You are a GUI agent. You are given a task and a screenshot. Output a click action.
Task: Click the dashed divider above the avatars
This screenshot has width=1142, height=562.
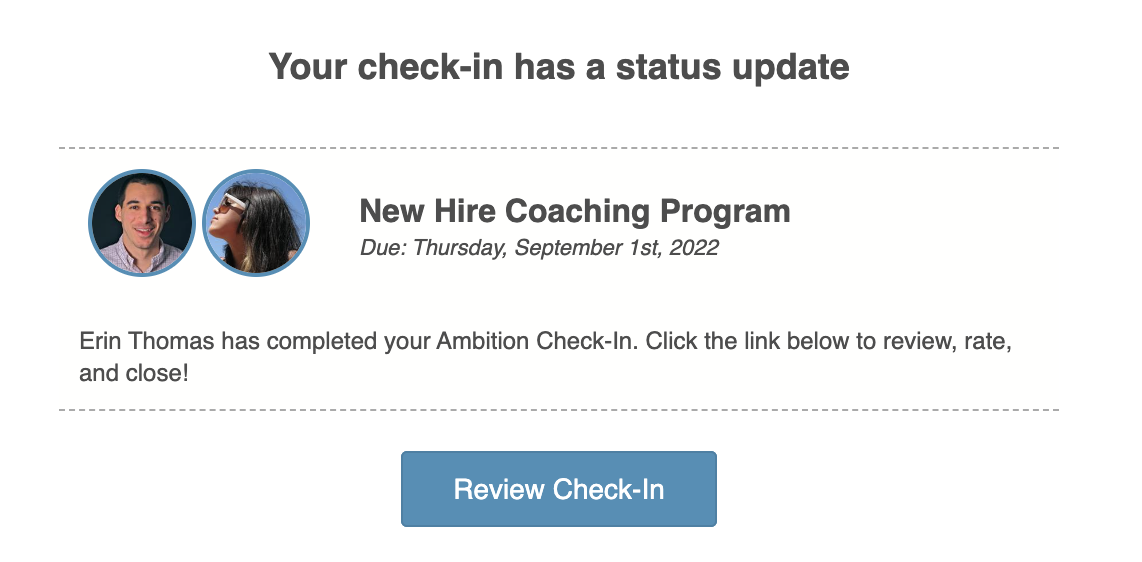(x=559, y=148)
